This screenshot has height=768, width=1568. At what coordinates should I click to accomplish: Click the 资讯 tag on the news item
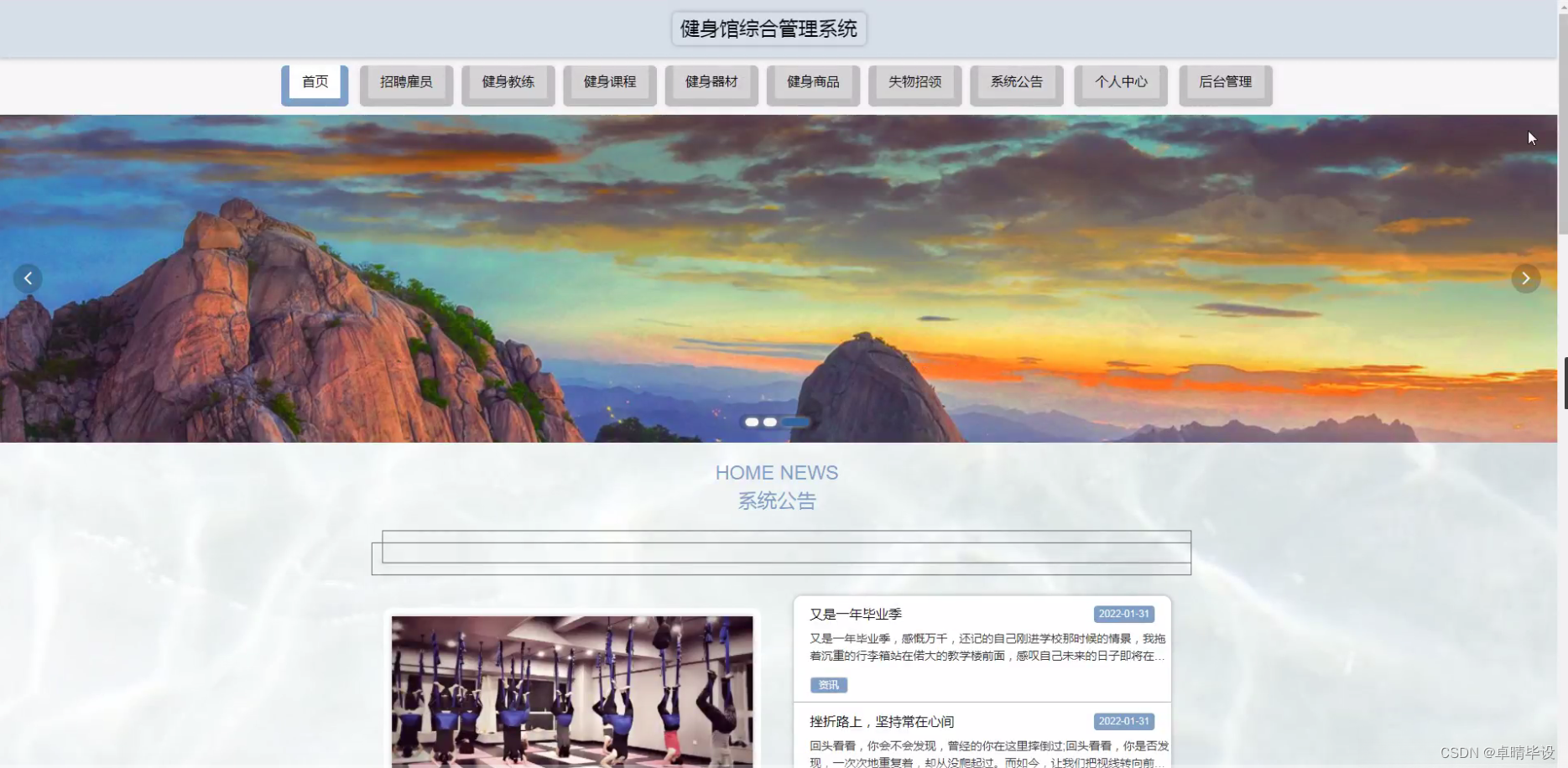pos(827,684)
